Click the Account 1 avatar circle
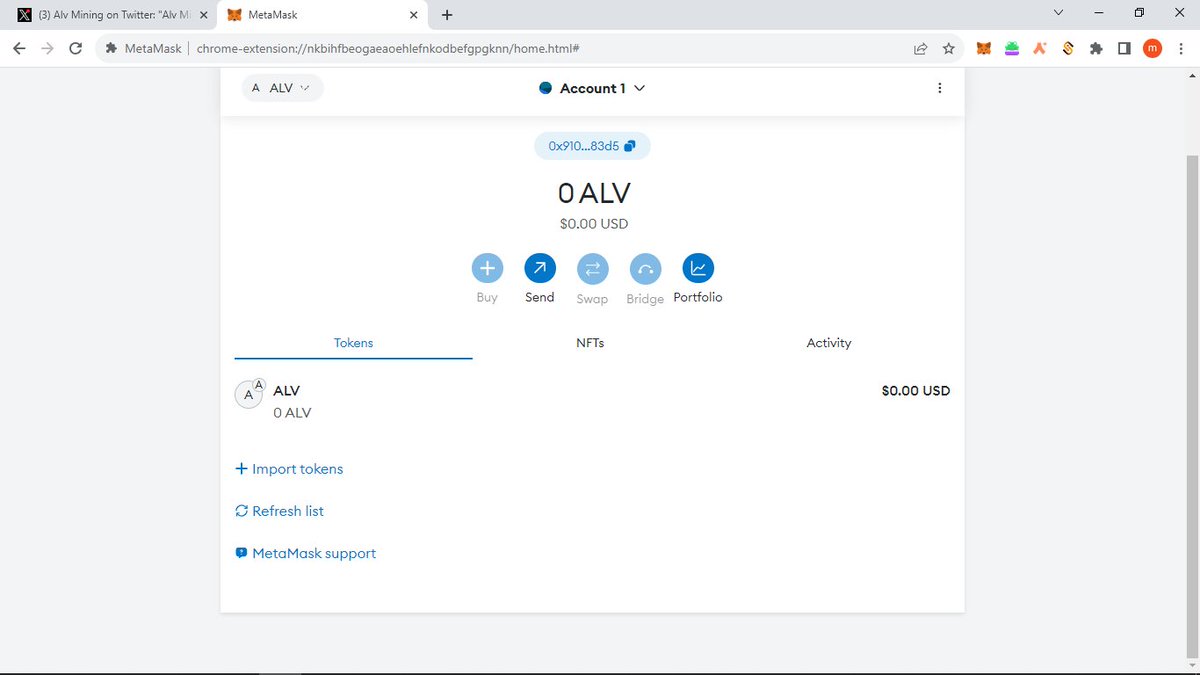This screenshot has height=675, width=1200. pos(545,88)
